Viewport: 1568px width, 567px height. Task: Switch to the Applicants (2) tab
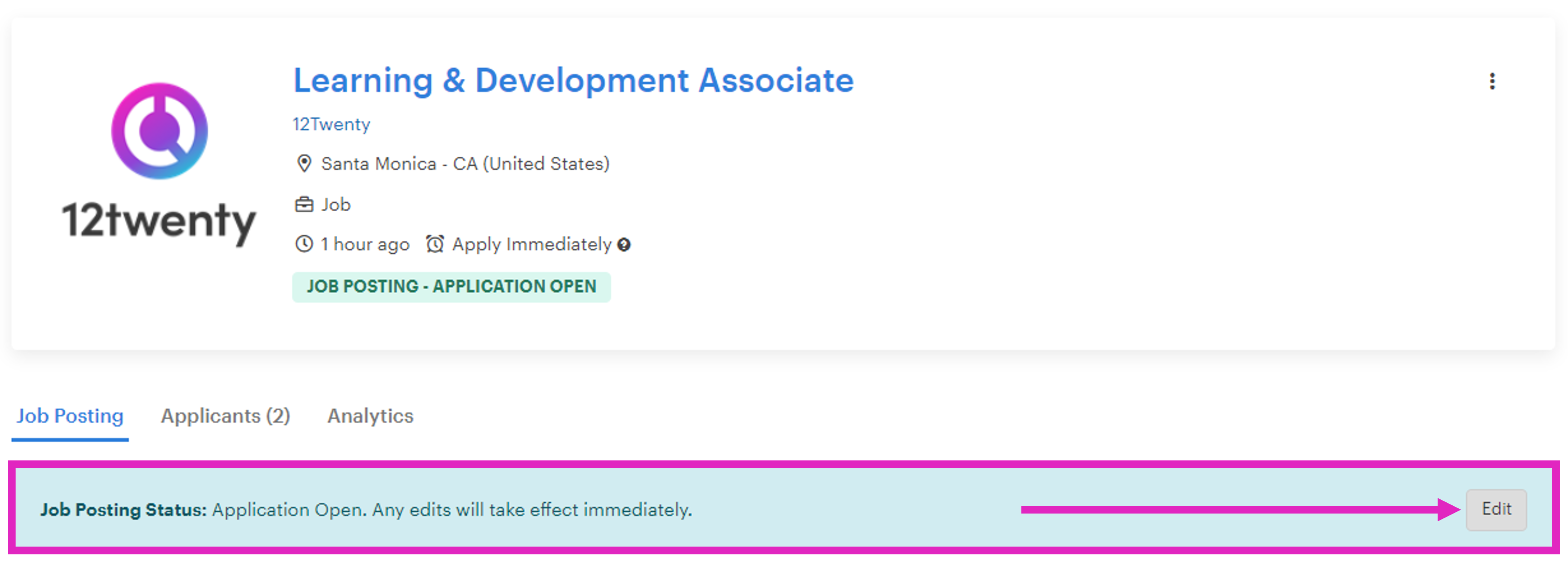click(x=225, y=416)
